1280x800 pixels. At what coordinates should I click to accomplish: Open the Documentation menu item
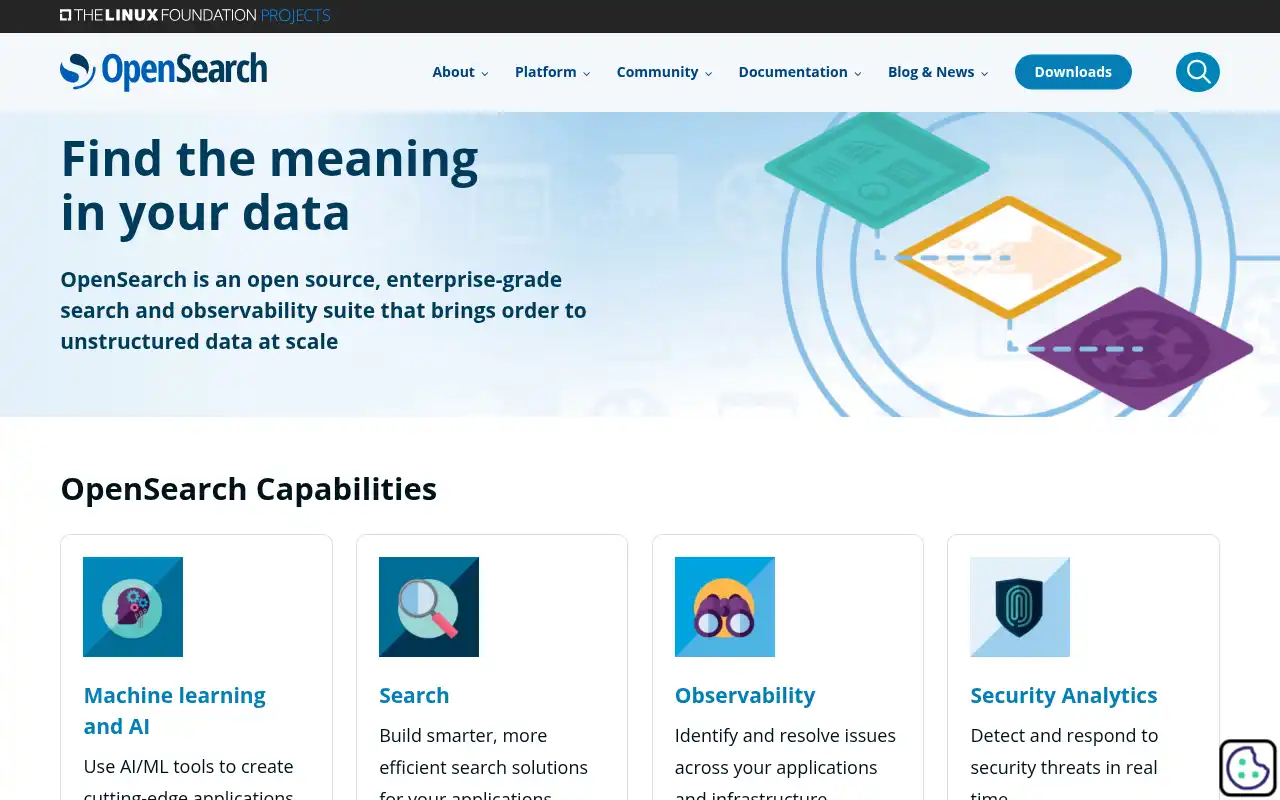[793, 72]
